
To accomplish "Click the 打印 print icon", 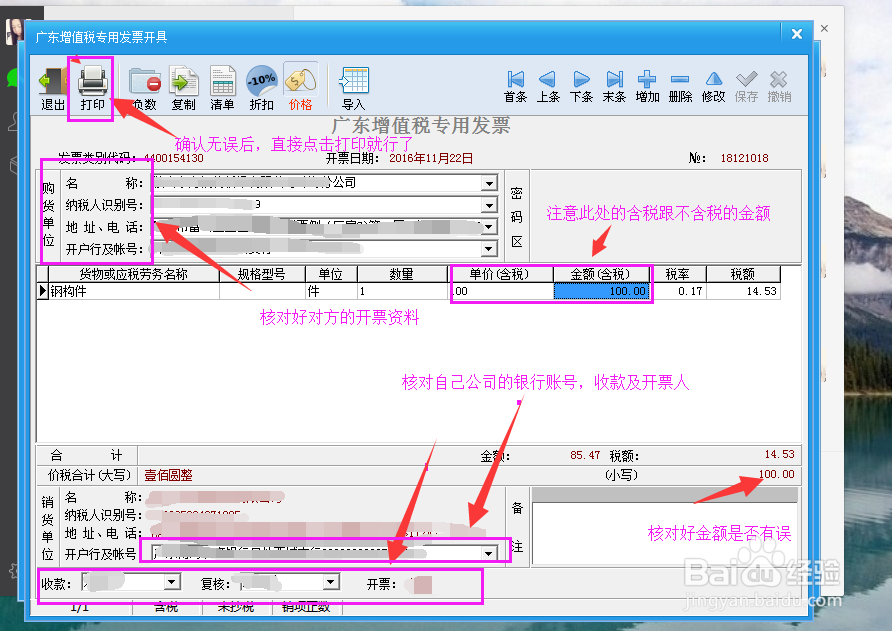I will click(x=92, y=88).
